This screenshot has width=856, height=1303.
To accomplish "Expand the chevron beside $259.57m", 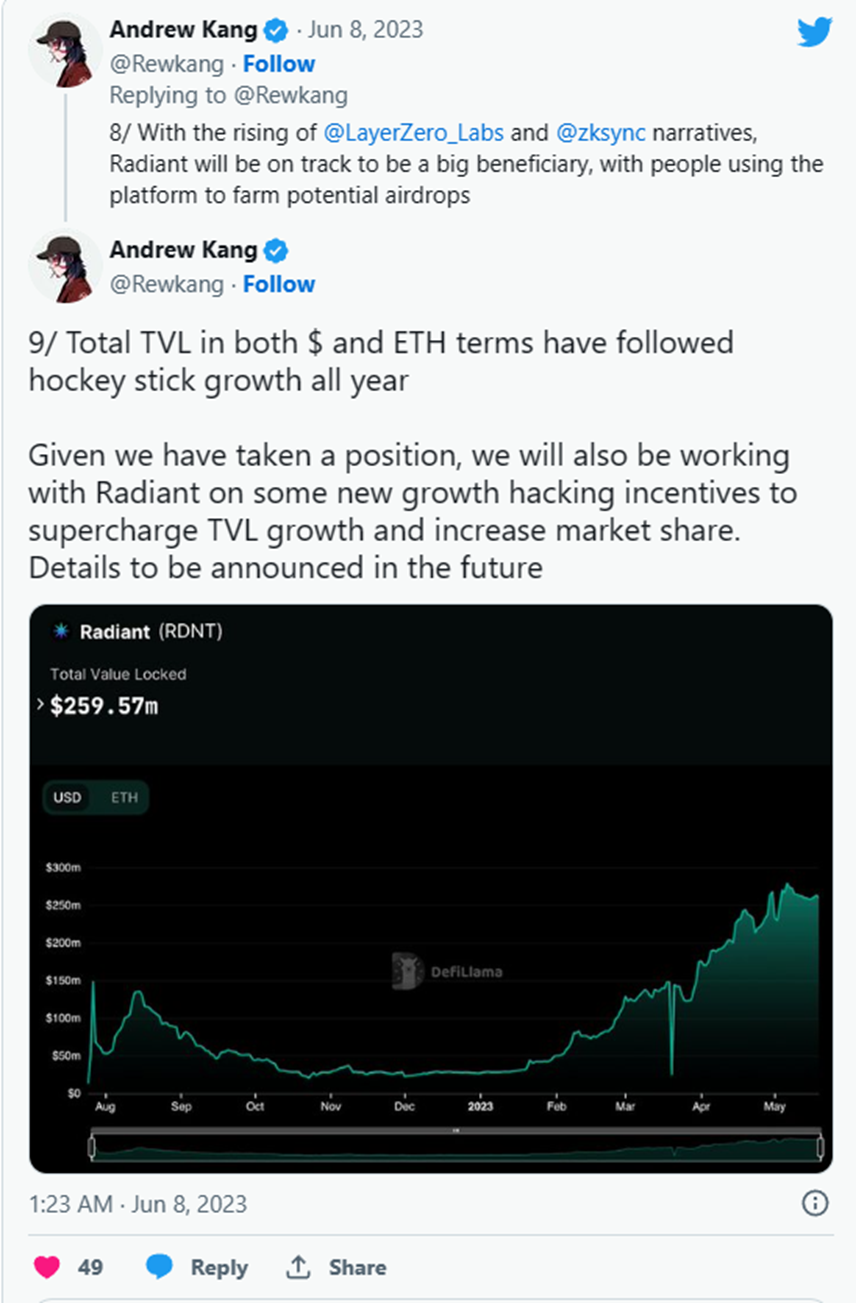I will [x=40, y=705].
